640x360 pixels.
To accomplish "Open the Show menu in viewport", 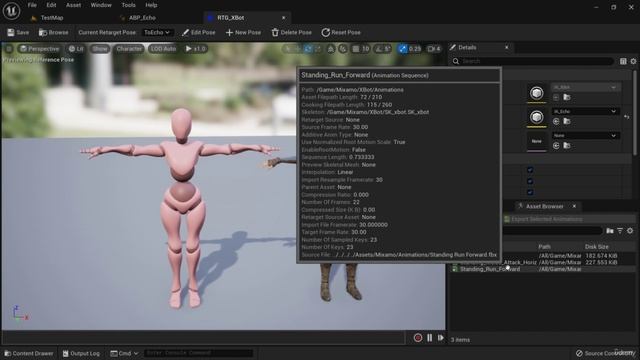I will coord(100,49).
